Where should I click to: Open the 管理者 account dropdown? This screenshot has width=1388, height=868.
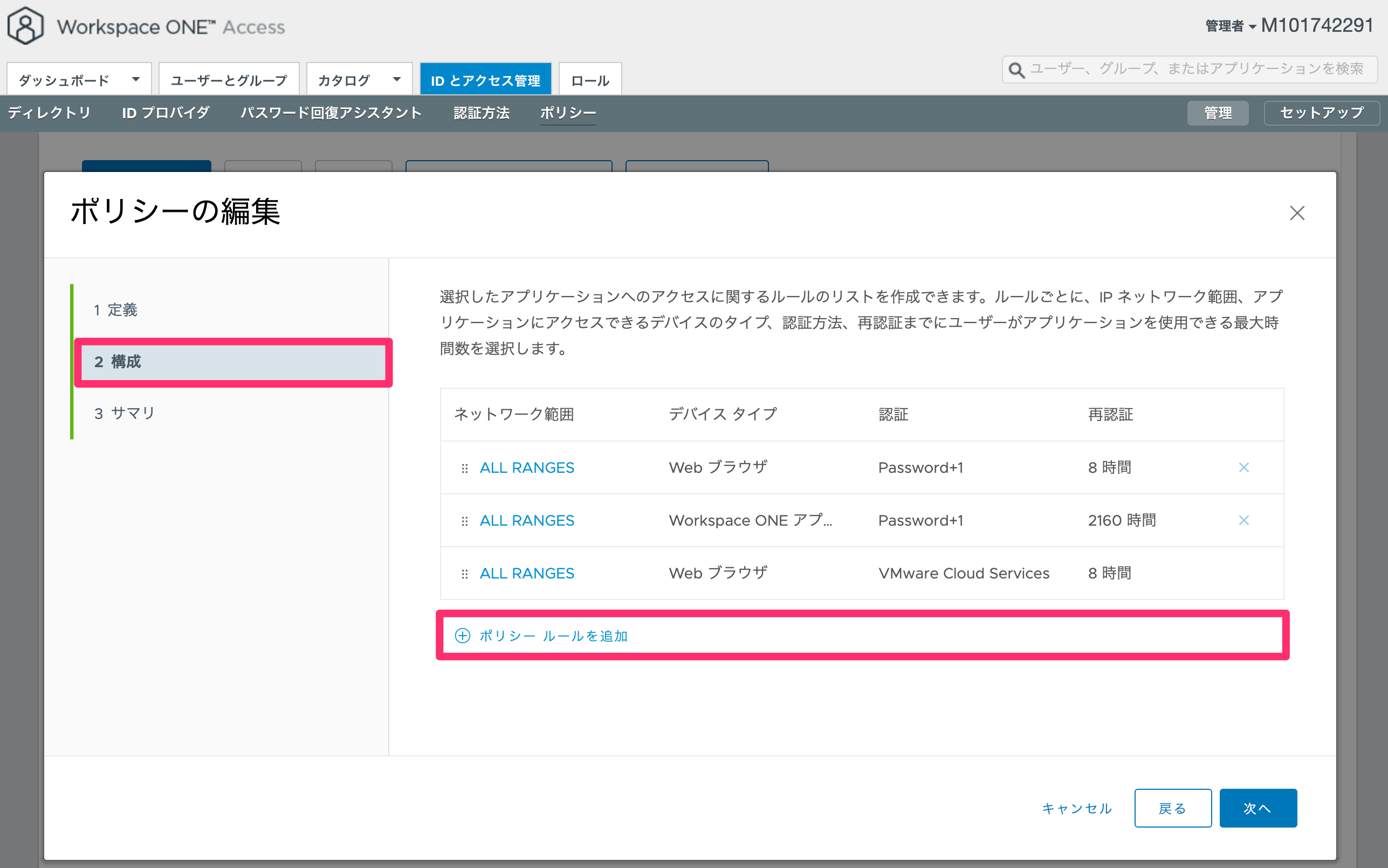point(1230,26)
